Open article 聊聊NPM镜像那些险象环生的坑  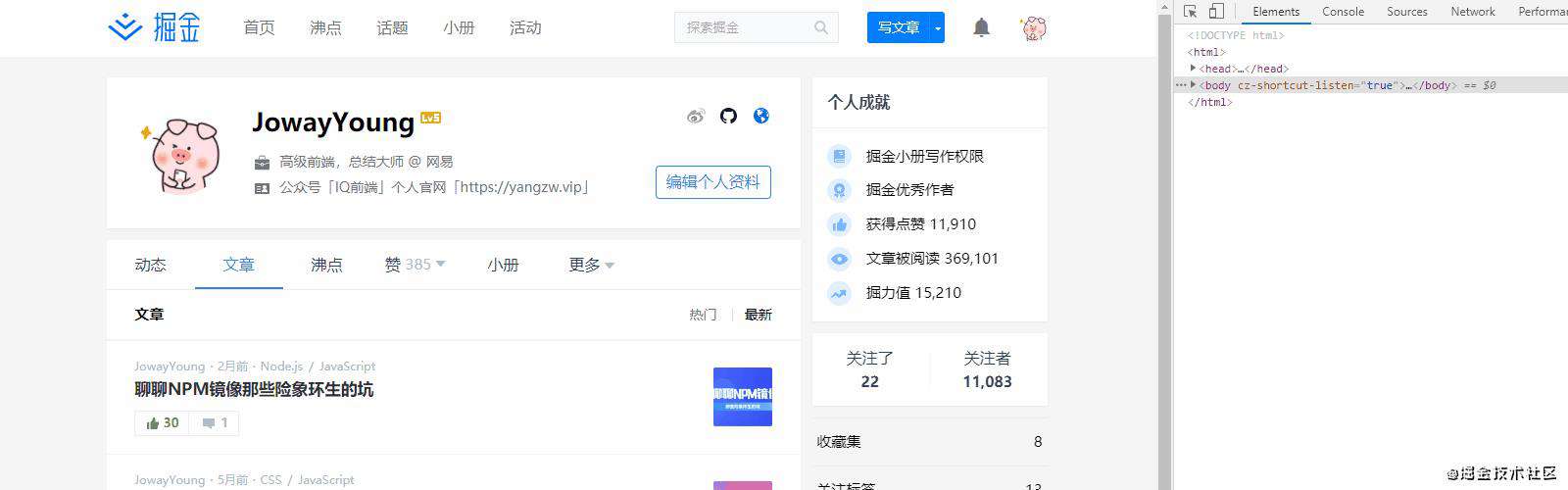click(254, 389)
